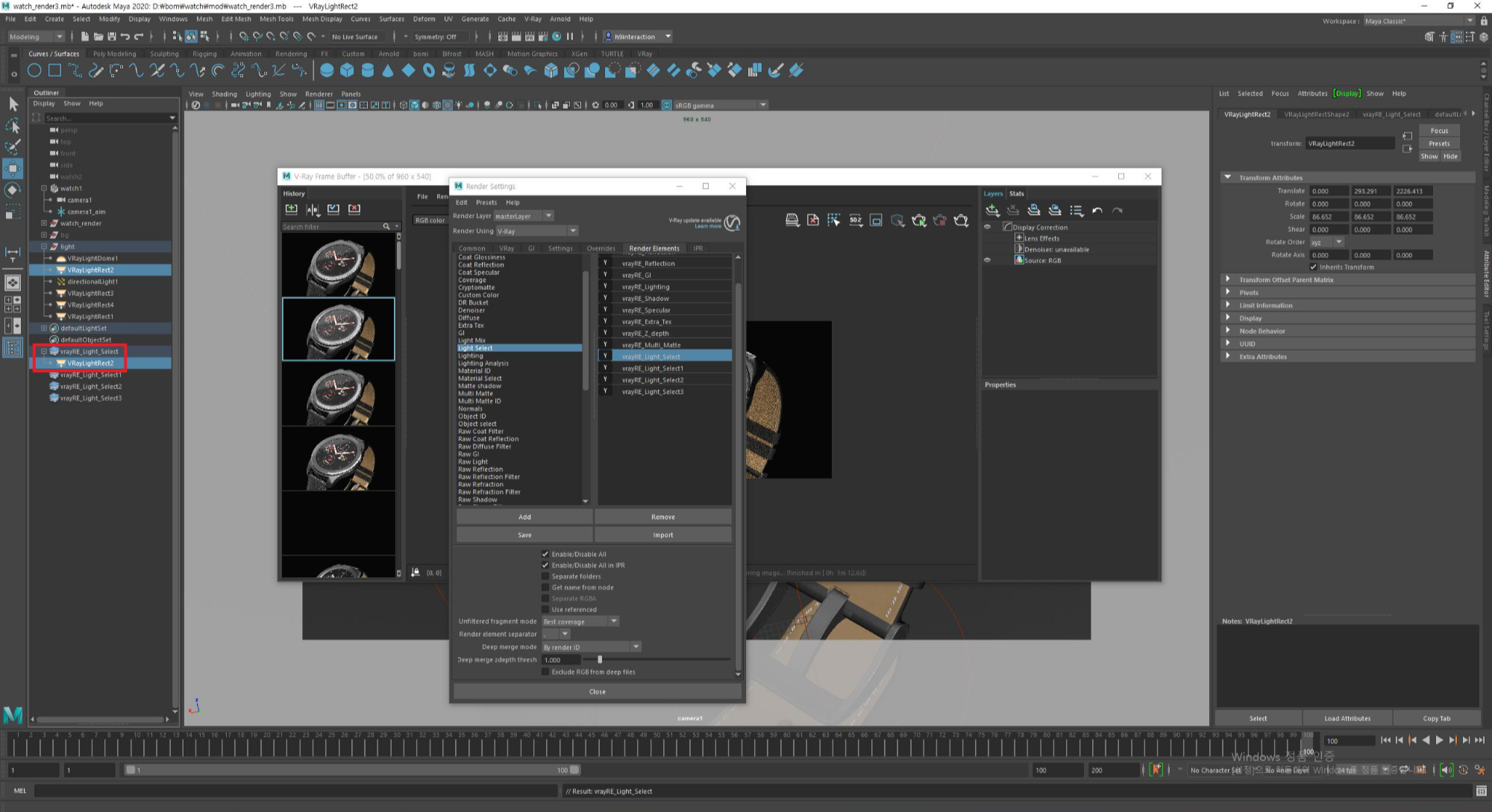
Task: Click the Select tool arrow icon
Action: 13,104
